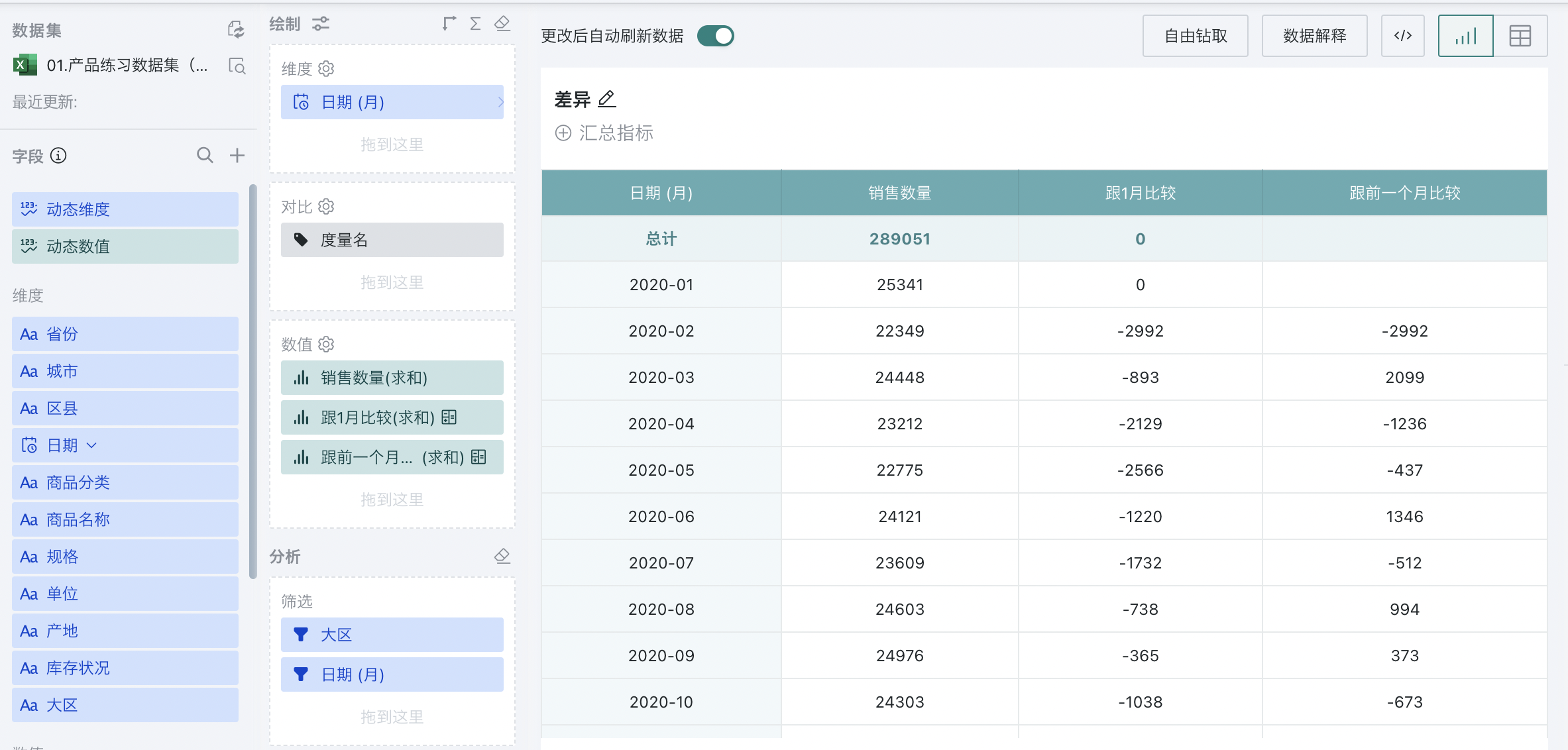Add a new field with plus icon

(x=237, y=156)
